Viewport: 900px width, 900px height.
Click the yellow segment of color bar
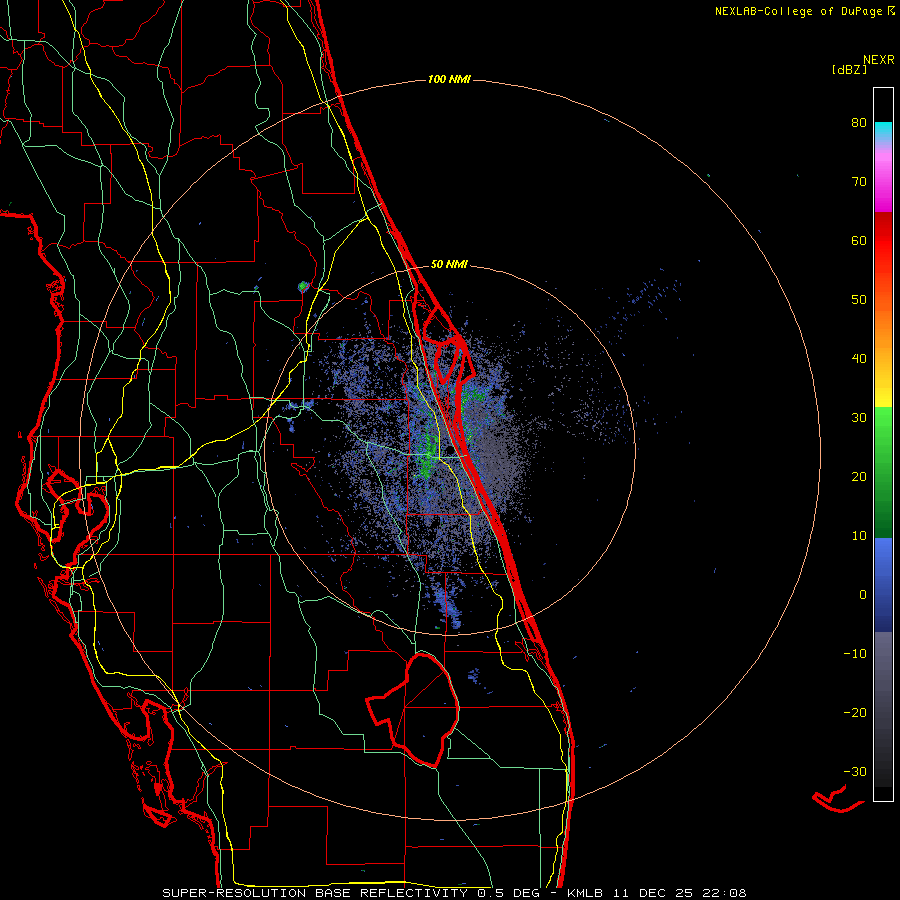[x=883, y=390]
